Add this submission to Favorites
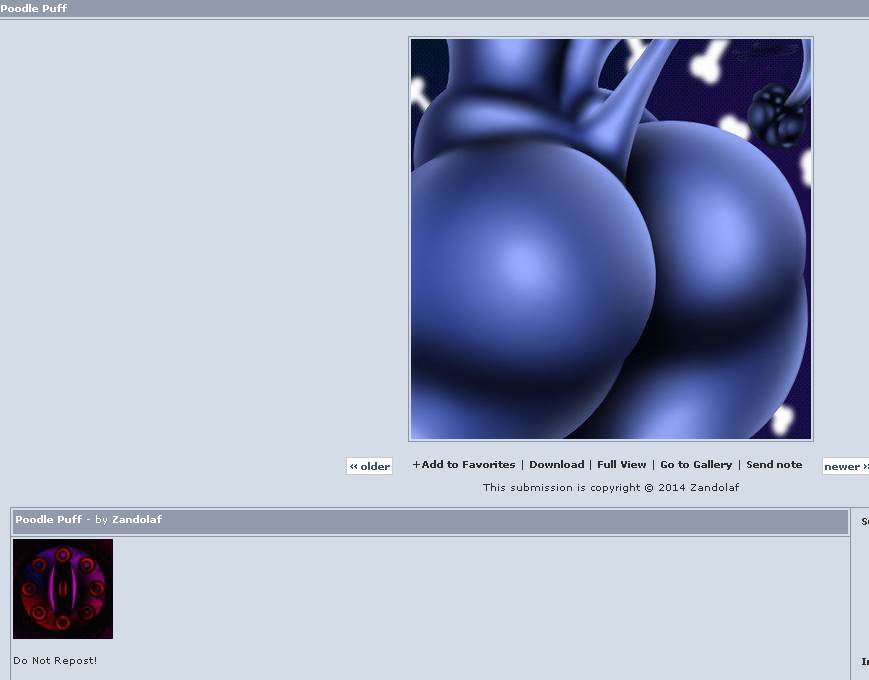Screen dimensions: 869x680 [463, 464]
